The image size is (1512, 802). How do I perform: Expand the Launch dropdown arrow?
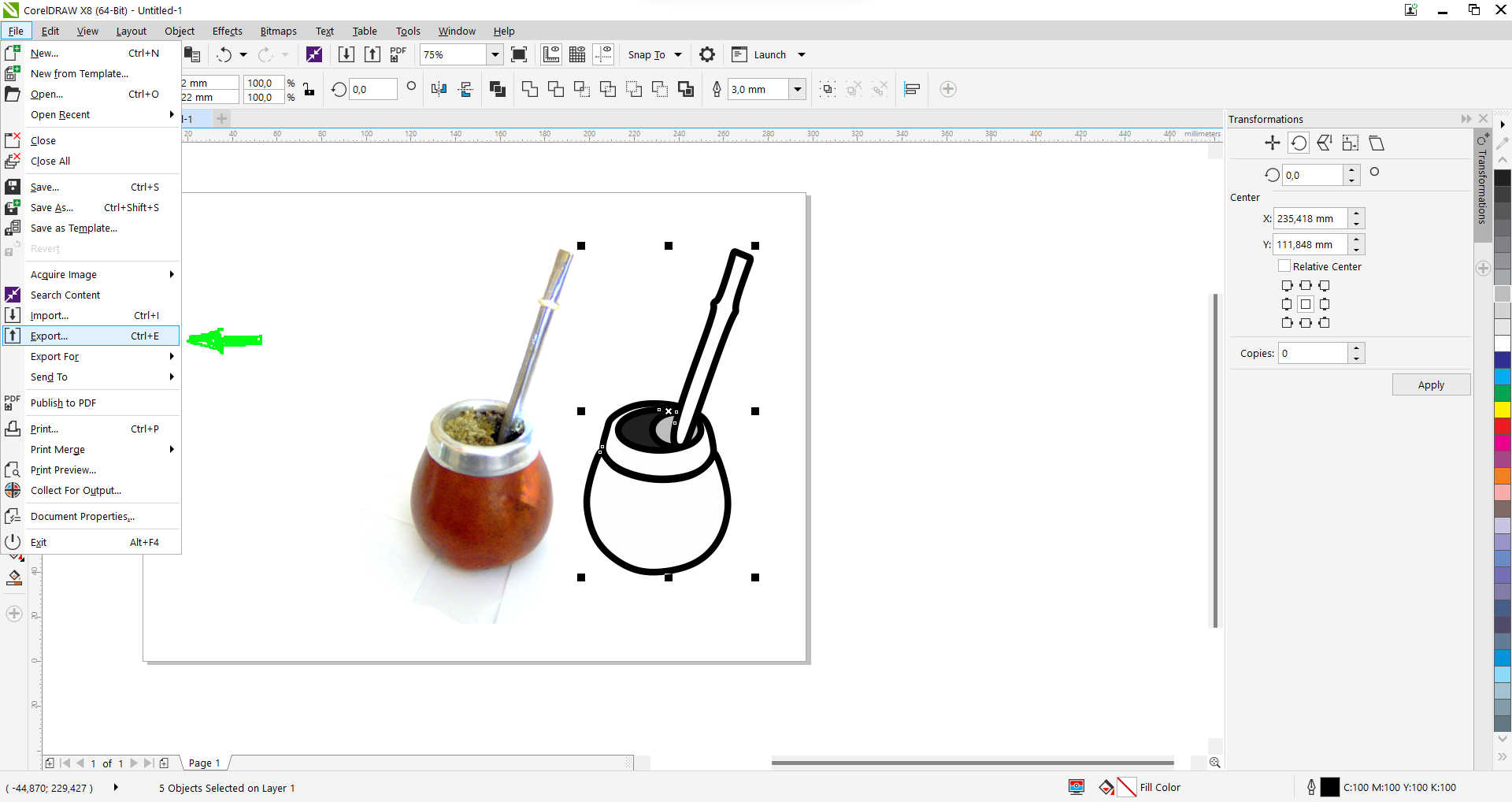(x=802, y=54)
